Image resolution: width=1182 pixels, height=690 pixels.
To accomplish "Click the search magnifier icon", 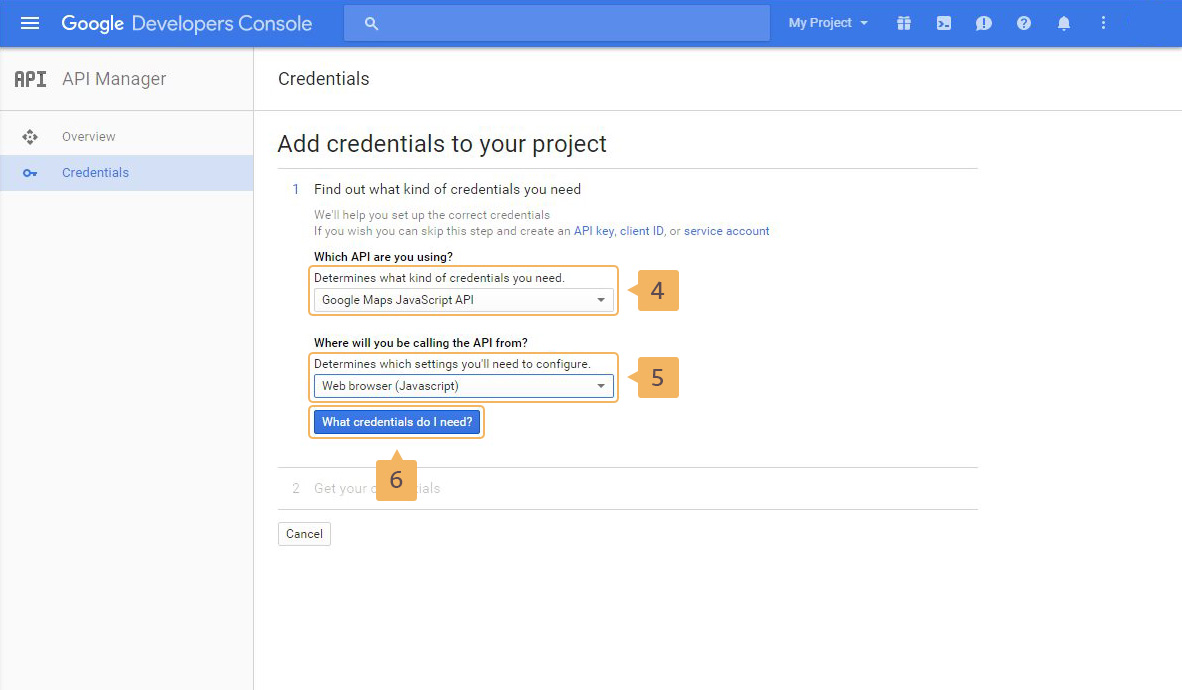I will (x=372, y=23).
